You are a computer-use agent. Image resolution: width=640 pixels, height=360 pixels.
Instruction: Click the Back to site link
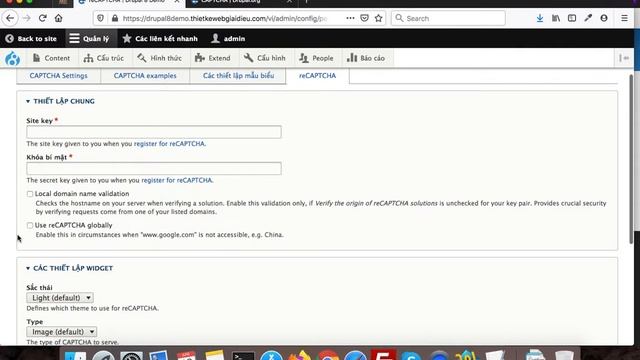(31, 39)
